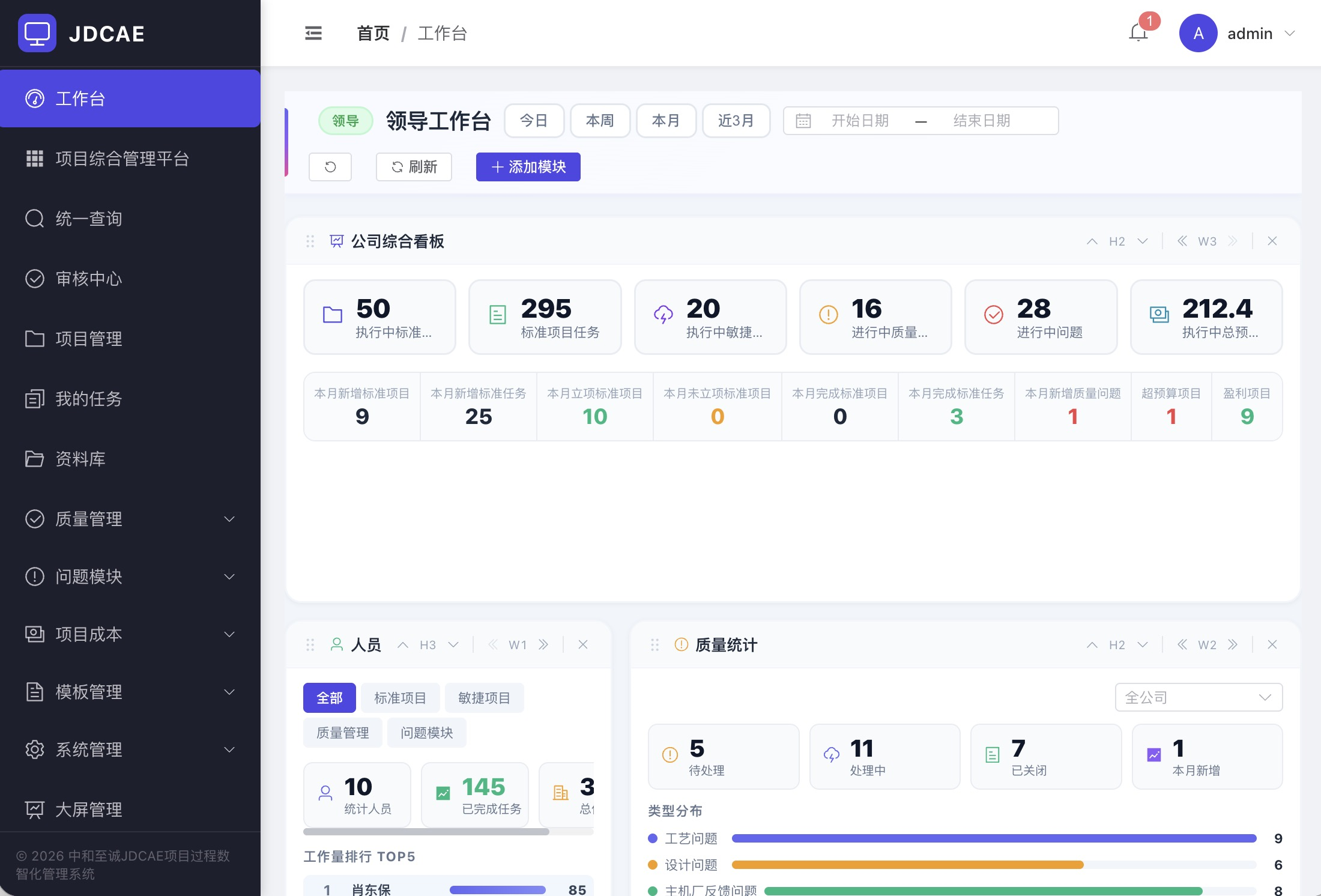Click the 人员 person icon
The width and height of the screenshot is (1321, 896).
point(337,645)
